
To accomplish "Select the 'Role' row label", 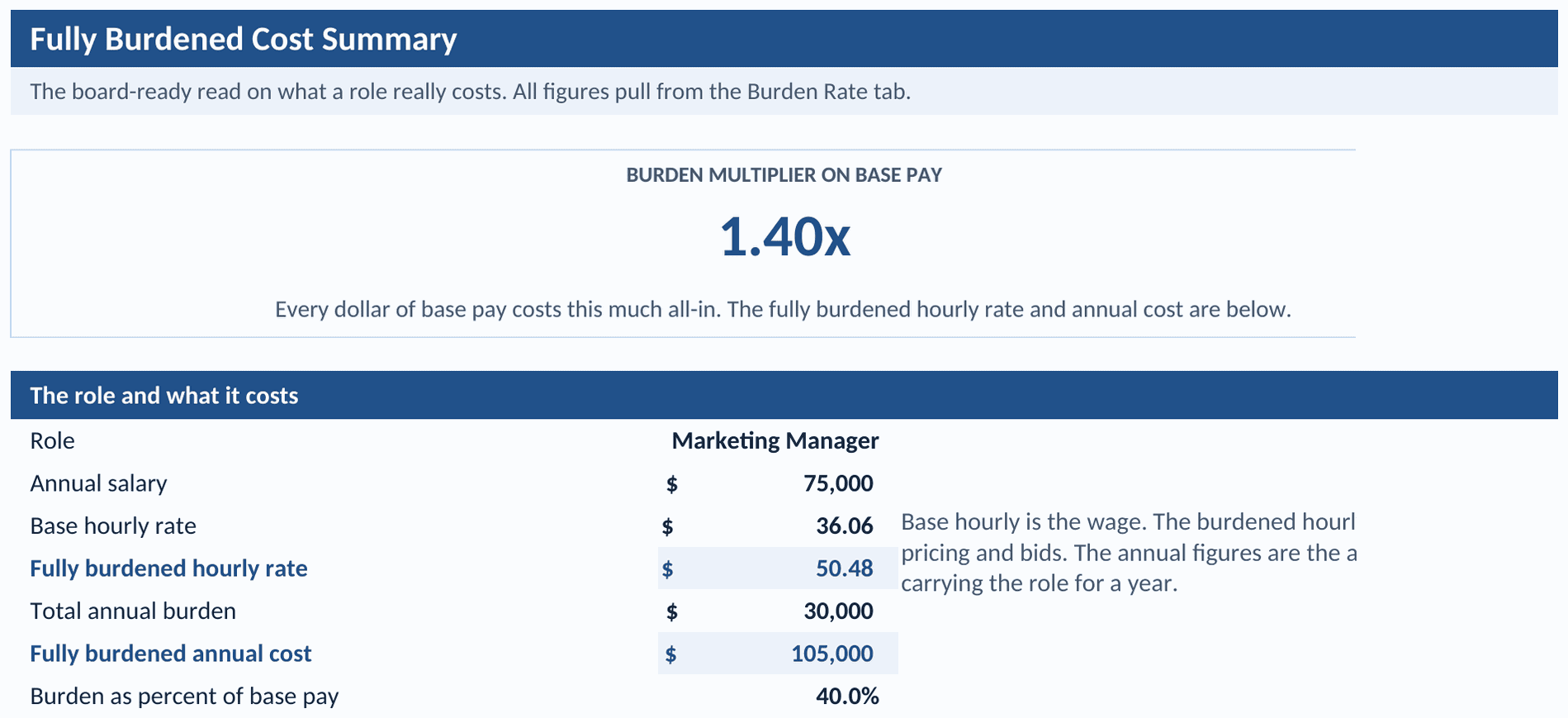I will (x=52, y=440).
